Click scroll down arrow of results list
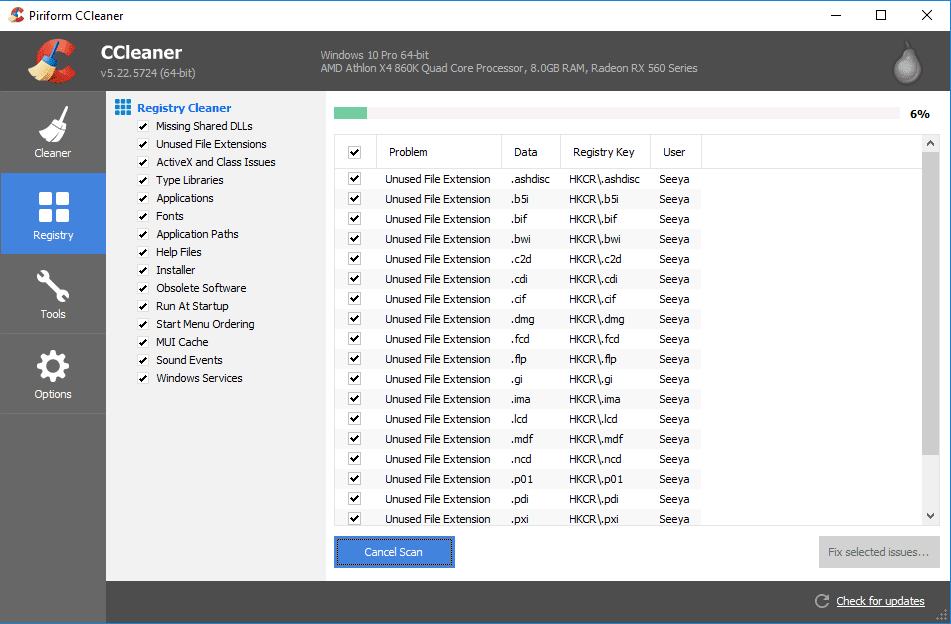This screenshot has width=951, height=624. click(x=930, y=516)
